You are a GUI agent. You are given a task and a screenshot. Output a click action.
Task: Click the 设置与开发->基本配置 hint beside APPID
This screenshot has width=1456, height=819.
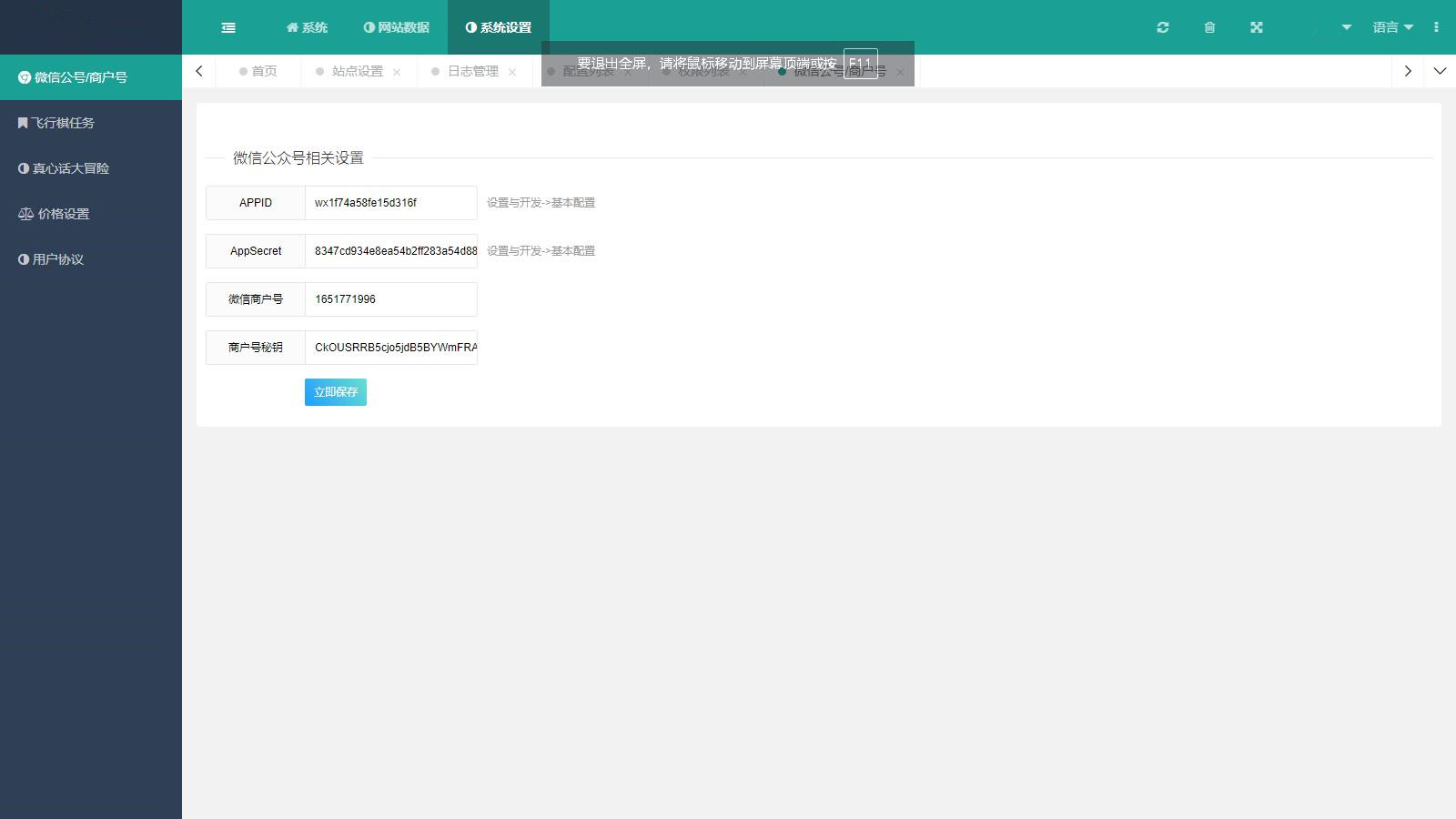click(541, 203)
